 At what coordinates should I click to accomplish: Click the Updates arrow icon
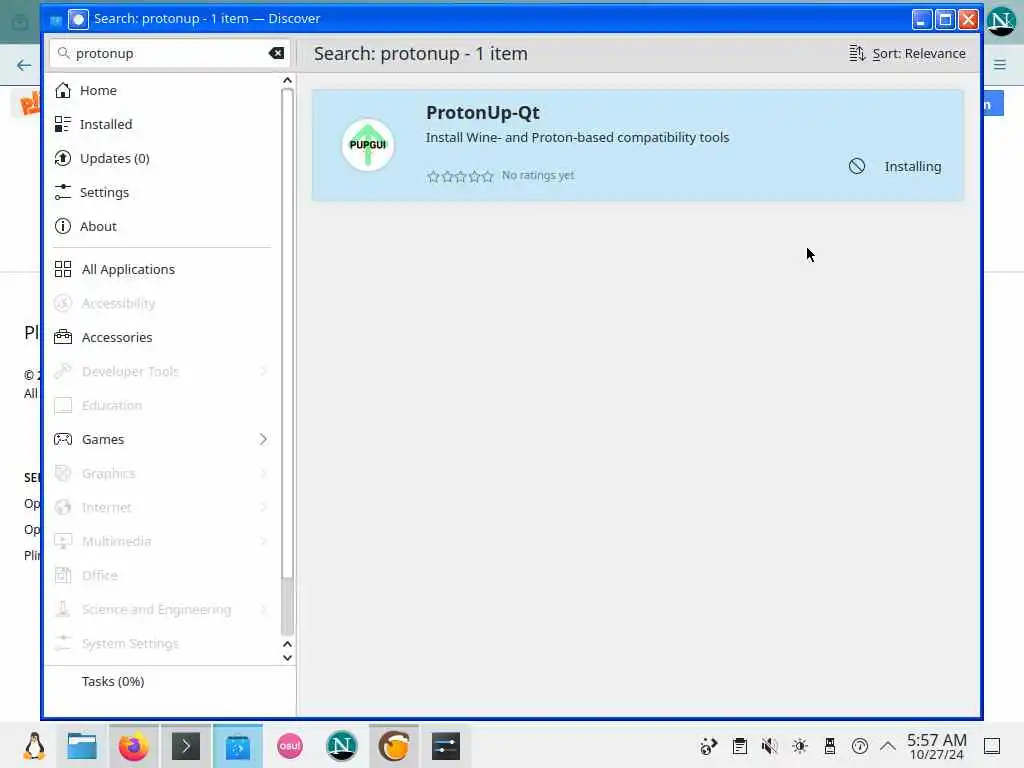pos(63,158)
